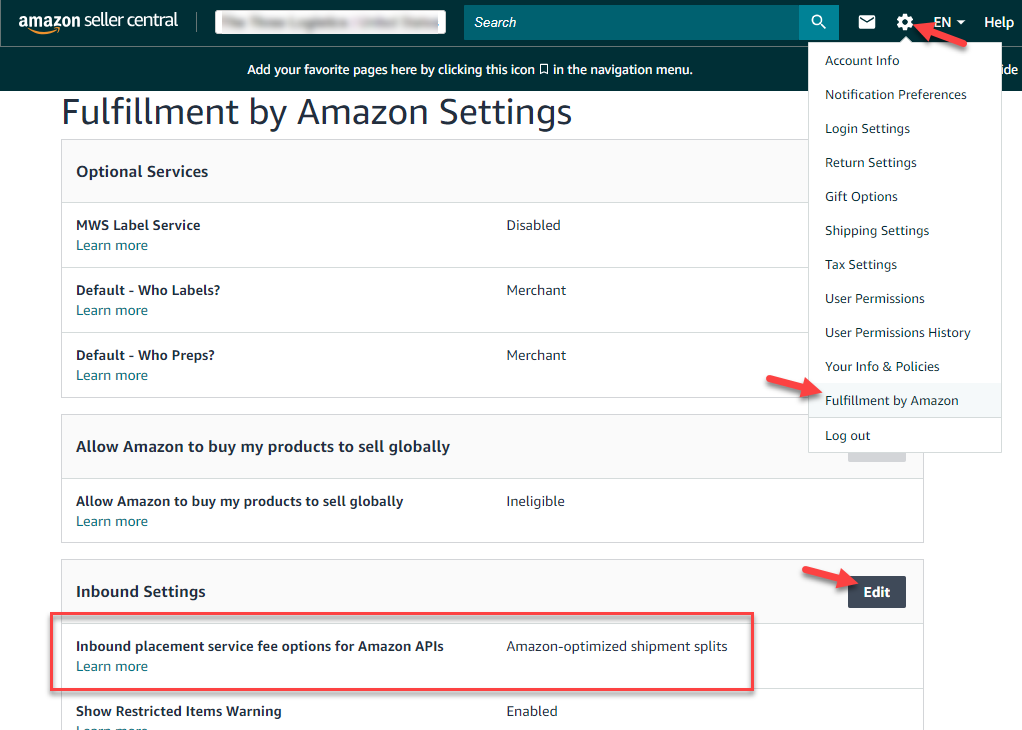Choose Login Settings in dropdown
Screen dimensions: 1022x730
click(x=867, y=128)
